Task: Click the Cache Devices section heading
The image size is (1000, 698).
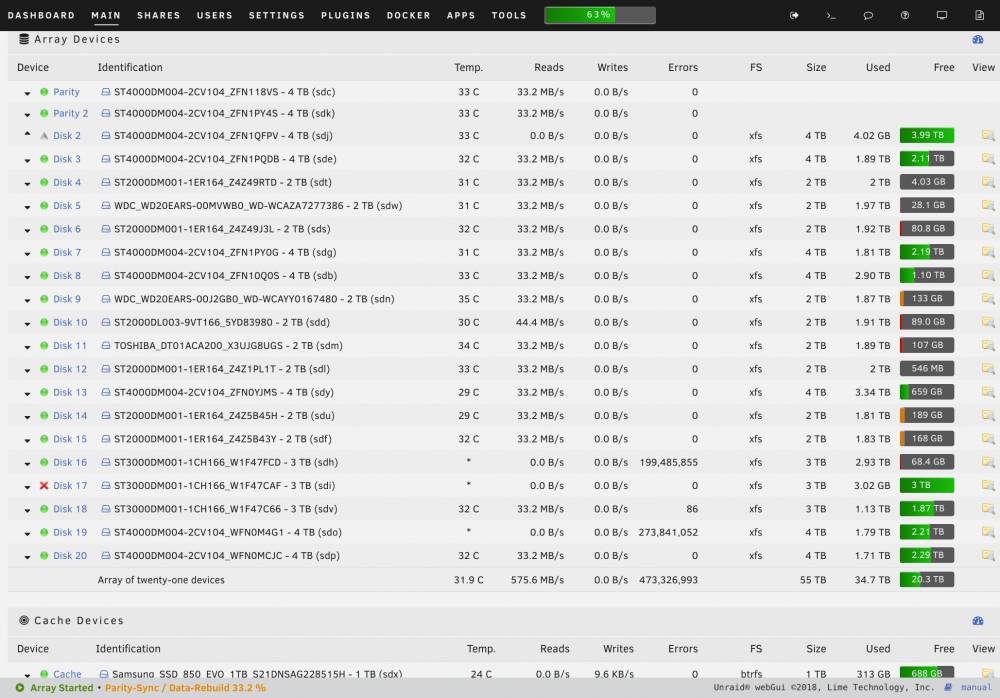Action: pos(79,621)
